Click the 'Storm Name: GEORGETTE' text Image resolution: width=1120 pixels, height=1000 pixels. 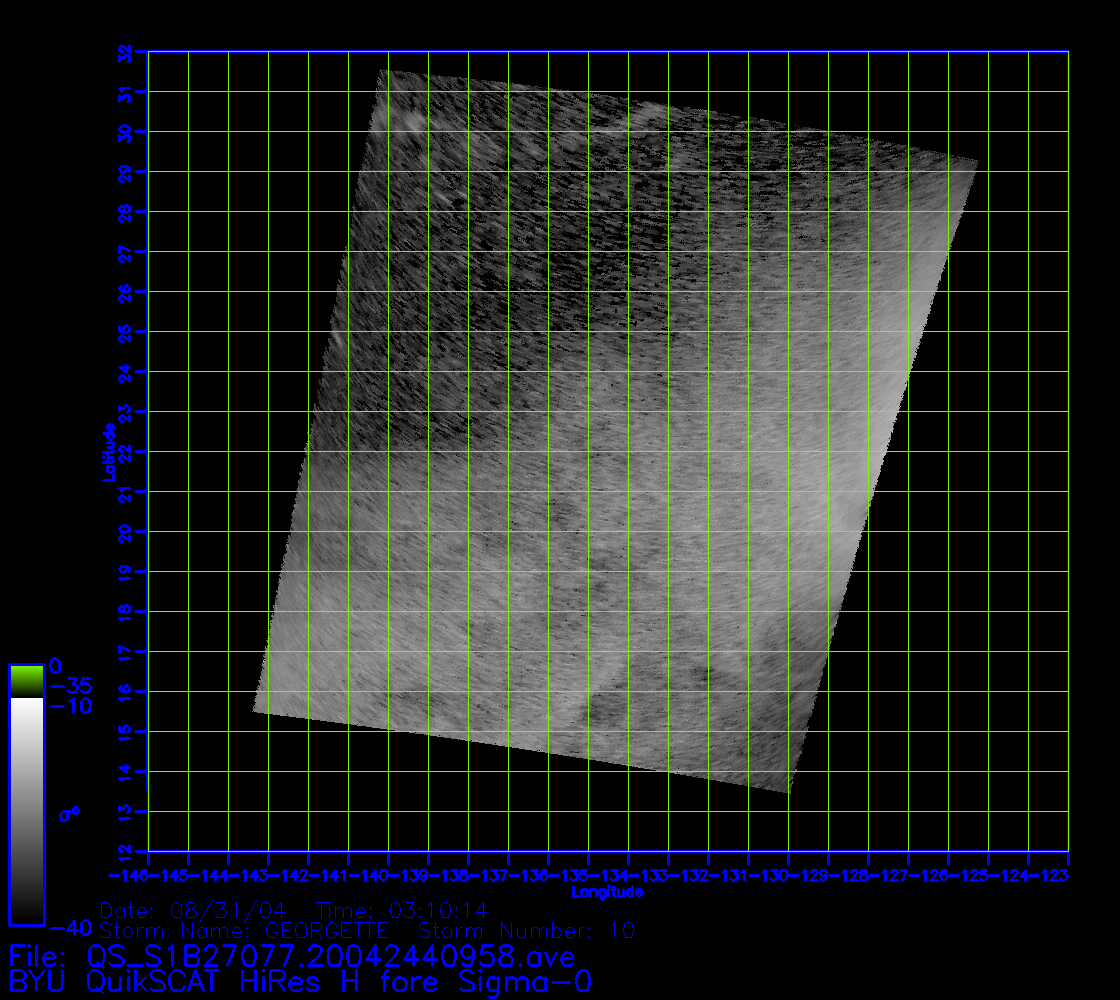click(x=244, y=931)
